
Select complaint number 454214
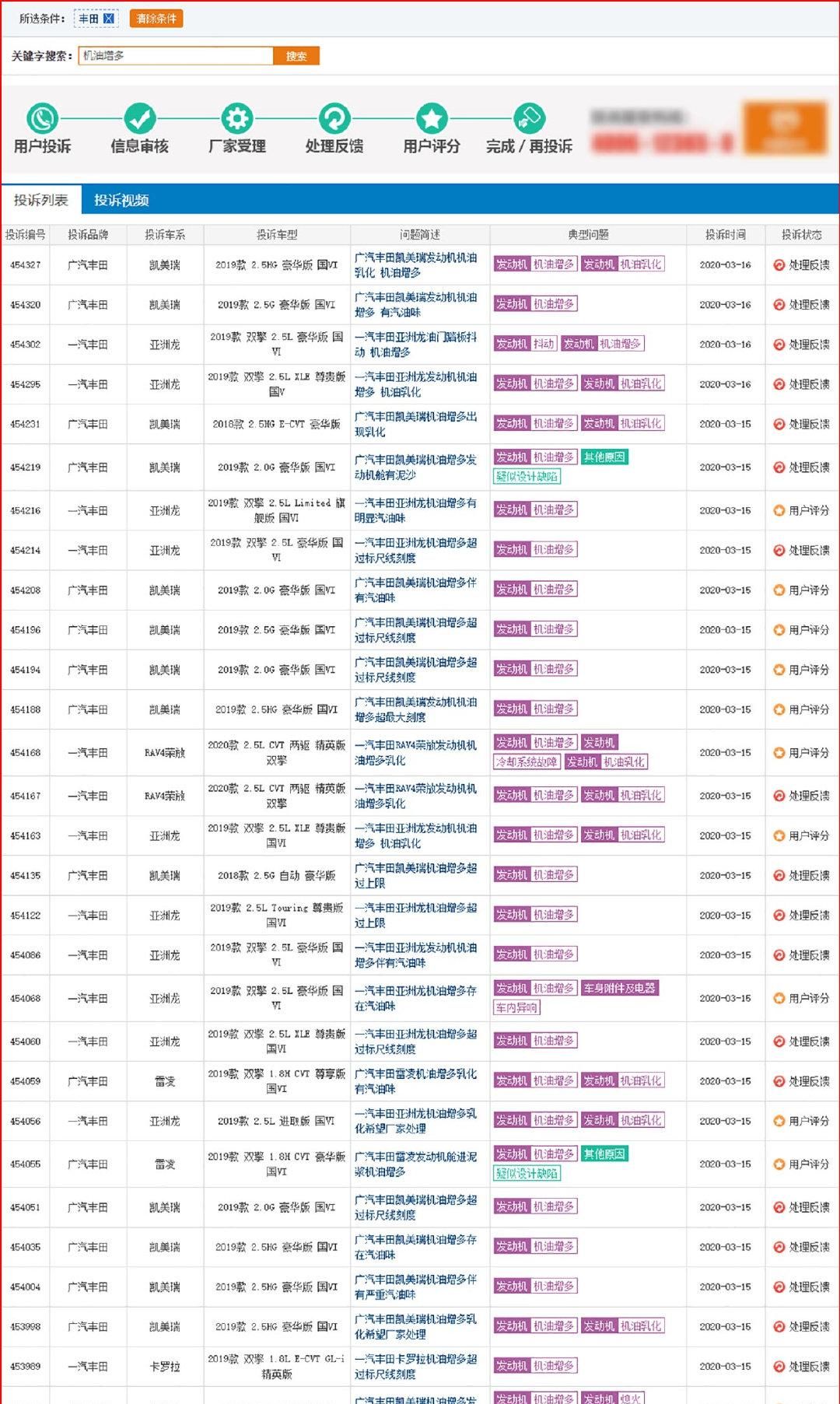tap(26, 550)
